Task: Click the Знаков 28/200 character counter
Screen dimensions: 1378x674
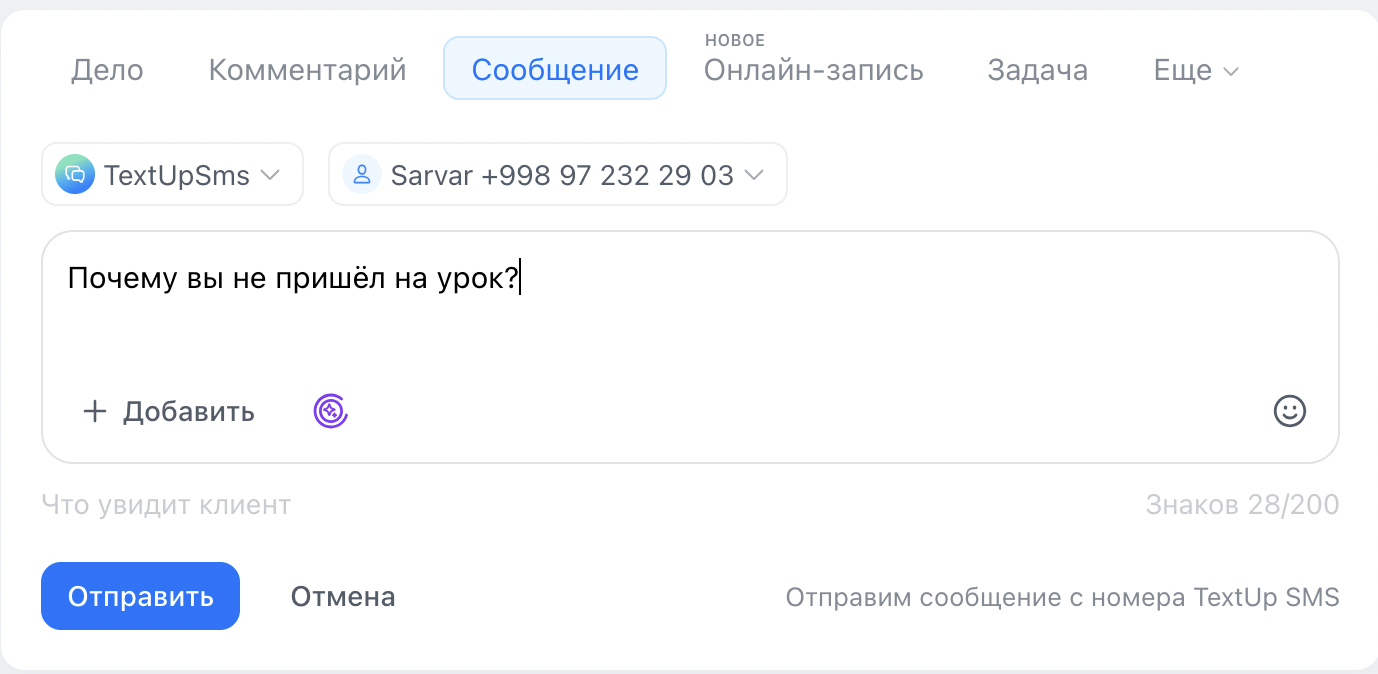Action: pyautogui.click(x=1242, y=505)
